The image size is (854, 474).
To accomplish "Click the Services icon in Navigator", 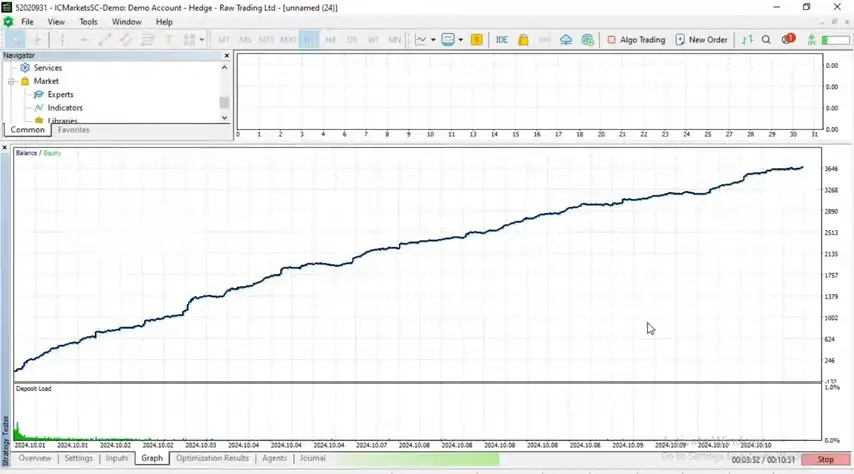I will [x=26, y=68].
